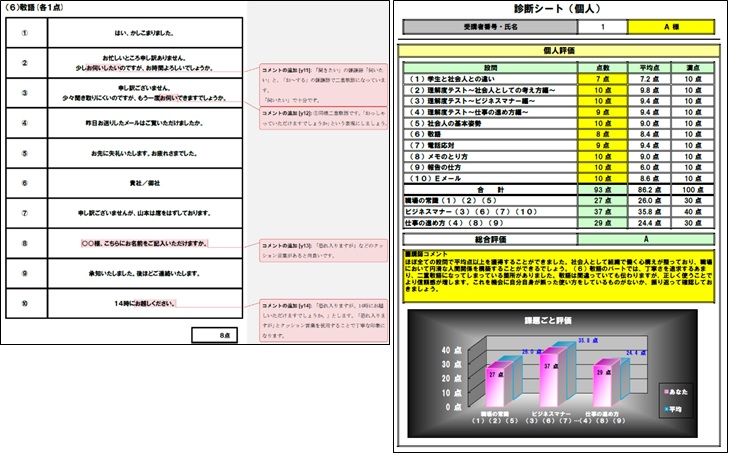Viewport: 730px width, 456px height.
Task: Select the row '（8）メモのとり方'
Action: coord(559,157)
